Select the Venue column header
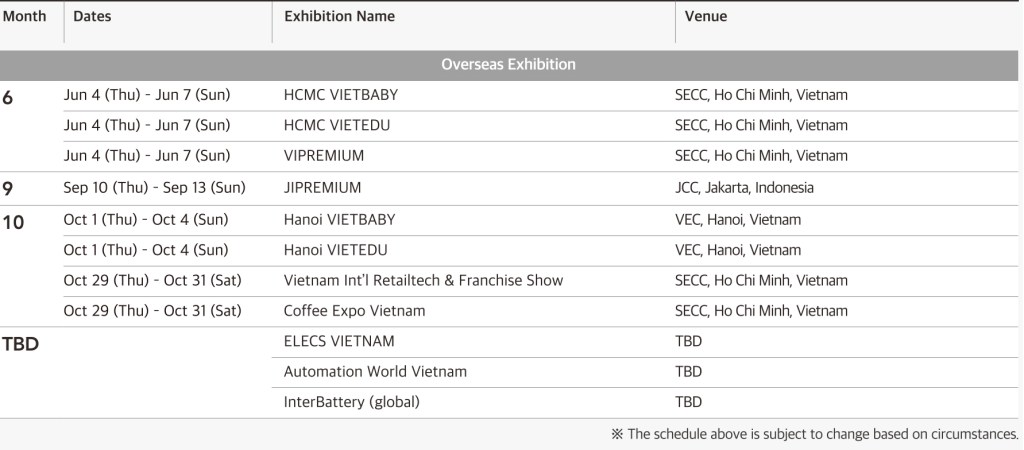1024x450 pixels. click(705, 16)
